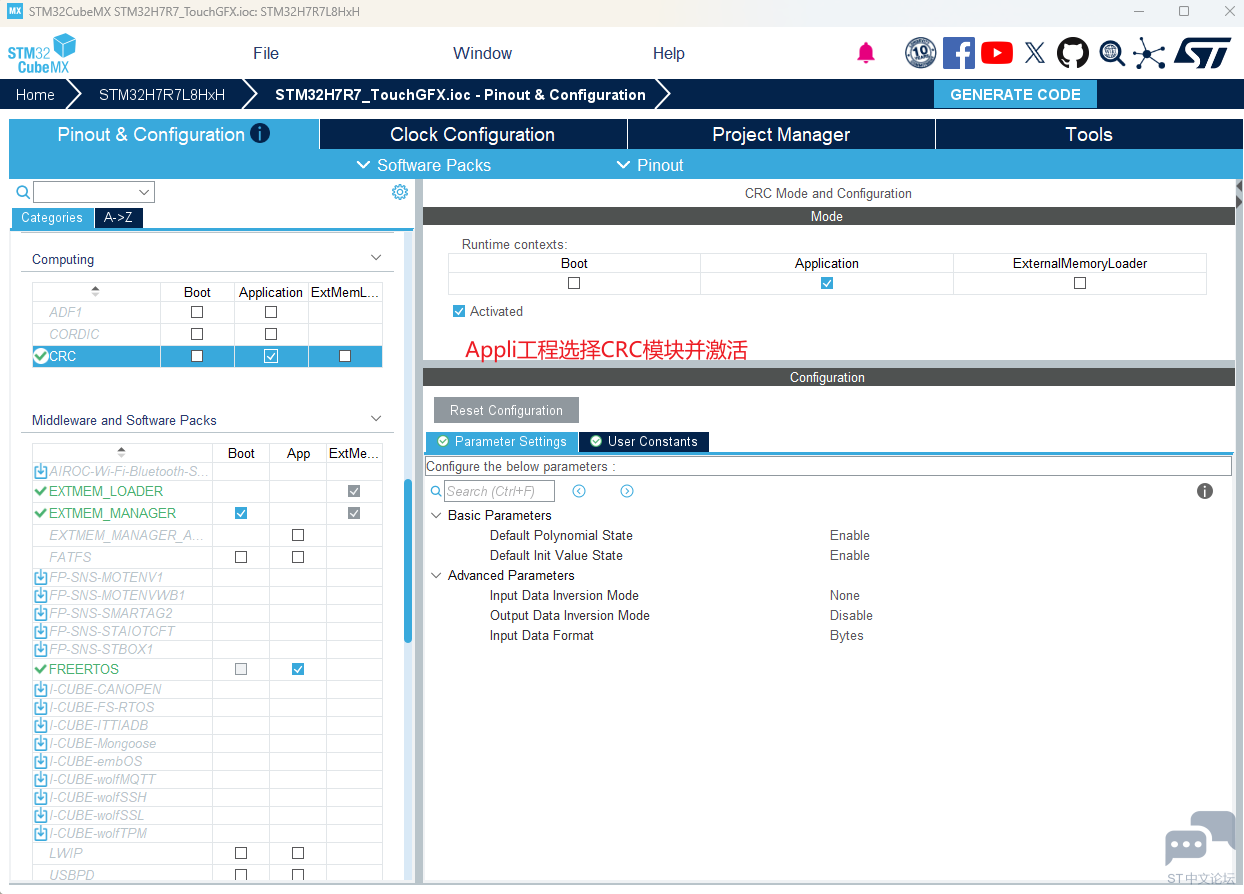Click STM32H7R7L8HxH breadcrumb

[162, 94]
